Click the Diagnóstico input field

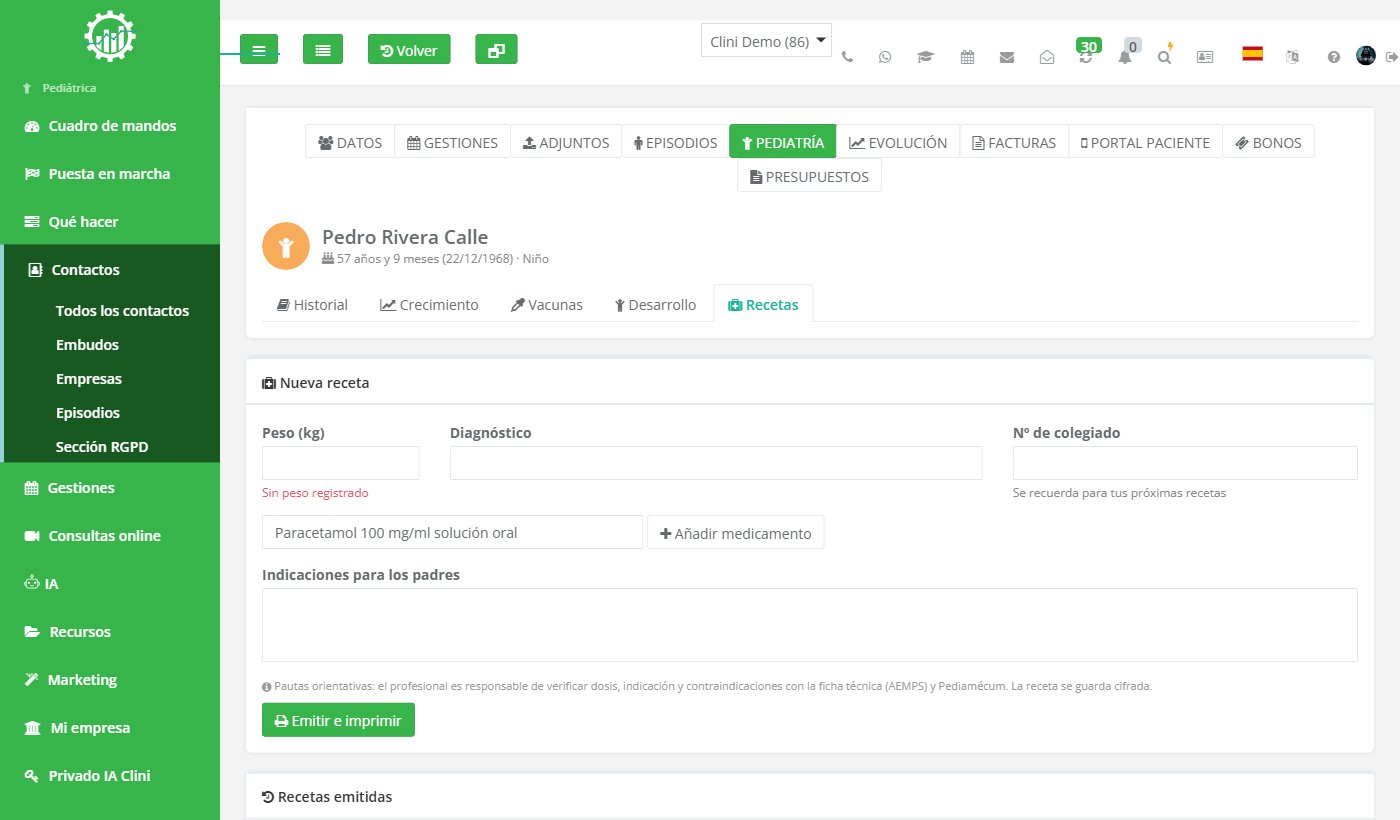(x=716, y=463)
